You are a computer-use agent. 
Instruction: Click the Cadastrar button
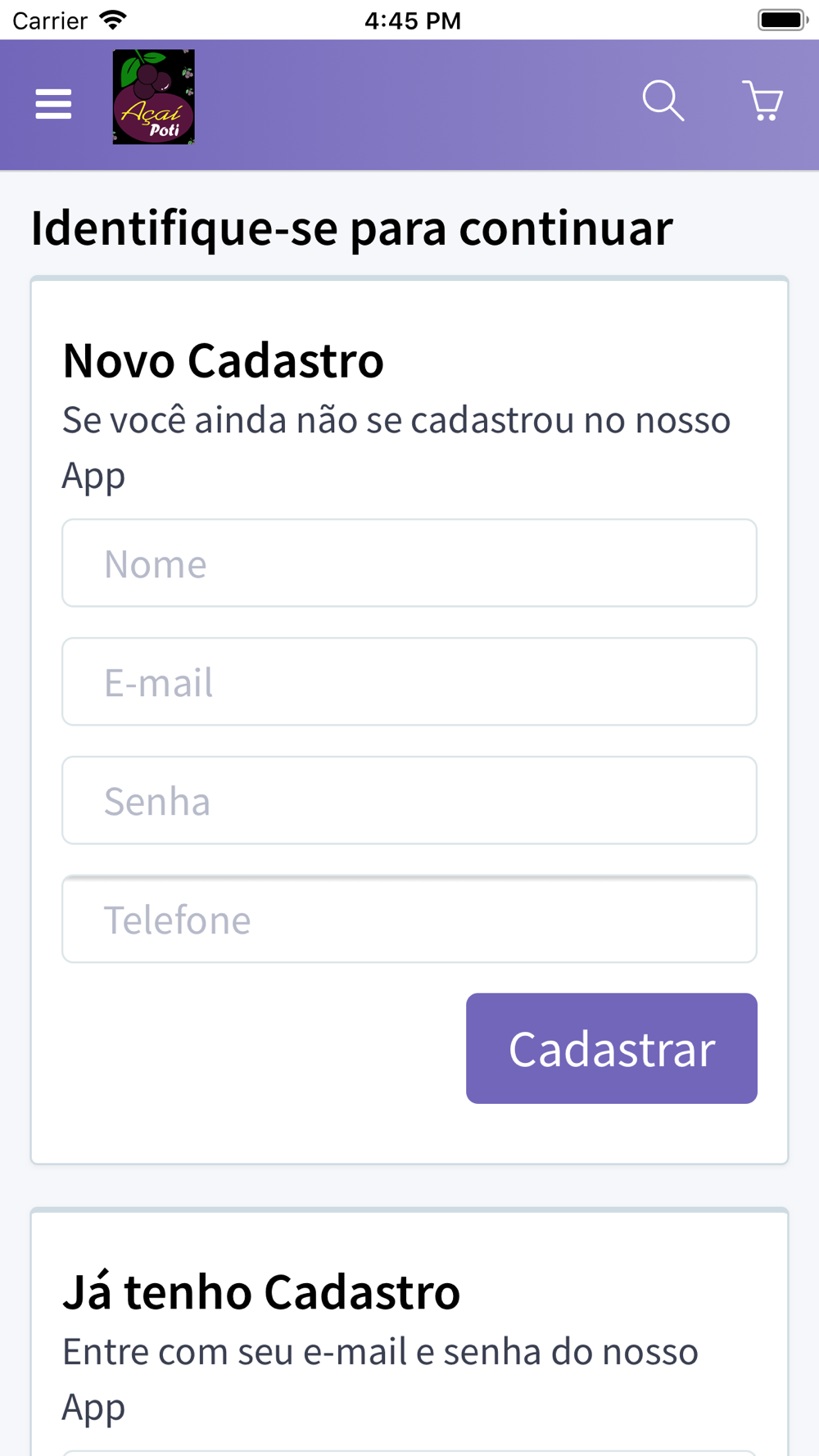click(x=612, y=1048)
